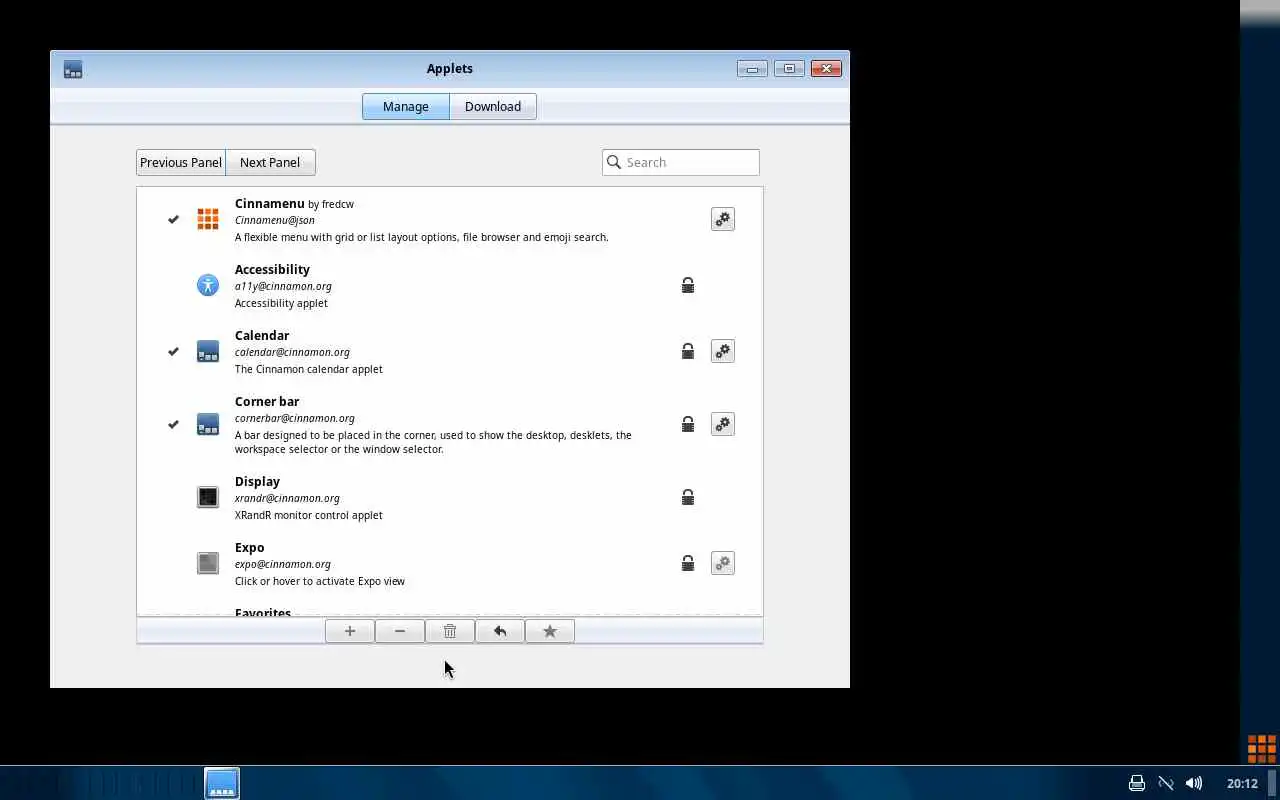Remove applet with minus button

(x=400, y=631)
